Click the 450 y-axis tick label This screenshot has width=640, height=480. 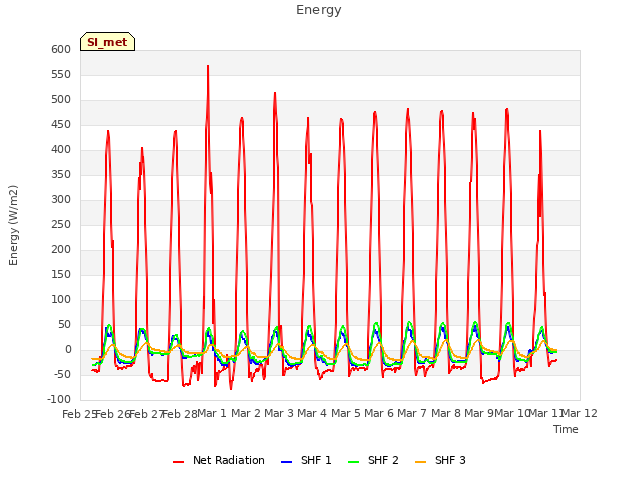pos(61,124)
